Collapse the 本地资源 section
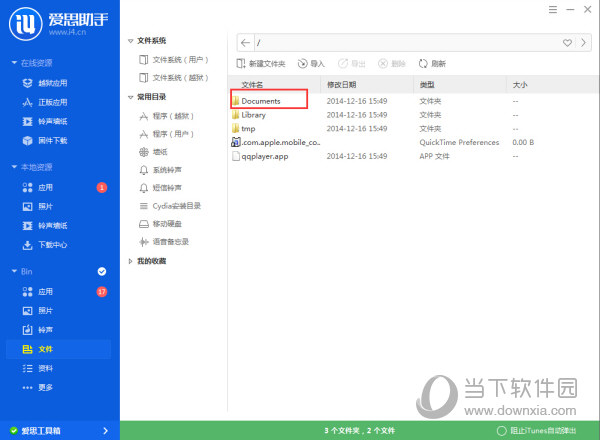The image size is (601, 440). click(14, 167)
